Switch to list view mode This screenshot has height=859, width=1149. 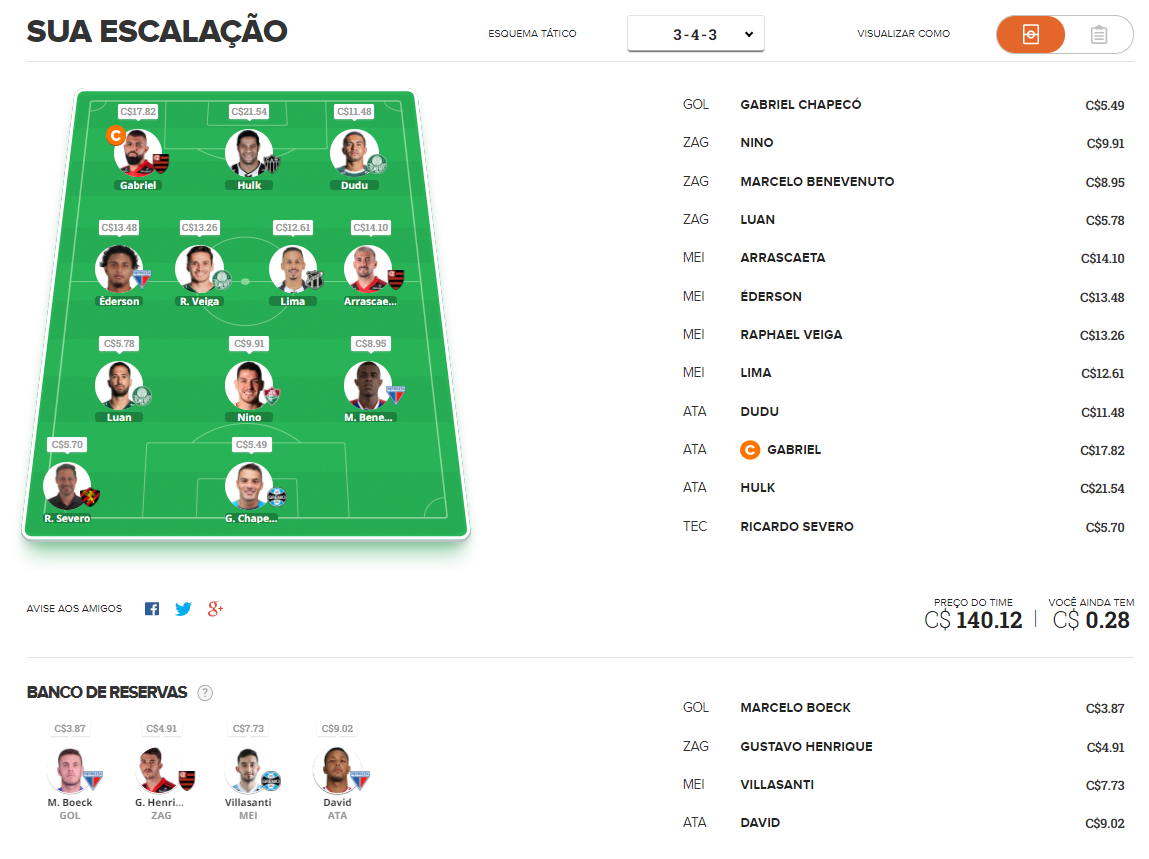click(1098, 34)
